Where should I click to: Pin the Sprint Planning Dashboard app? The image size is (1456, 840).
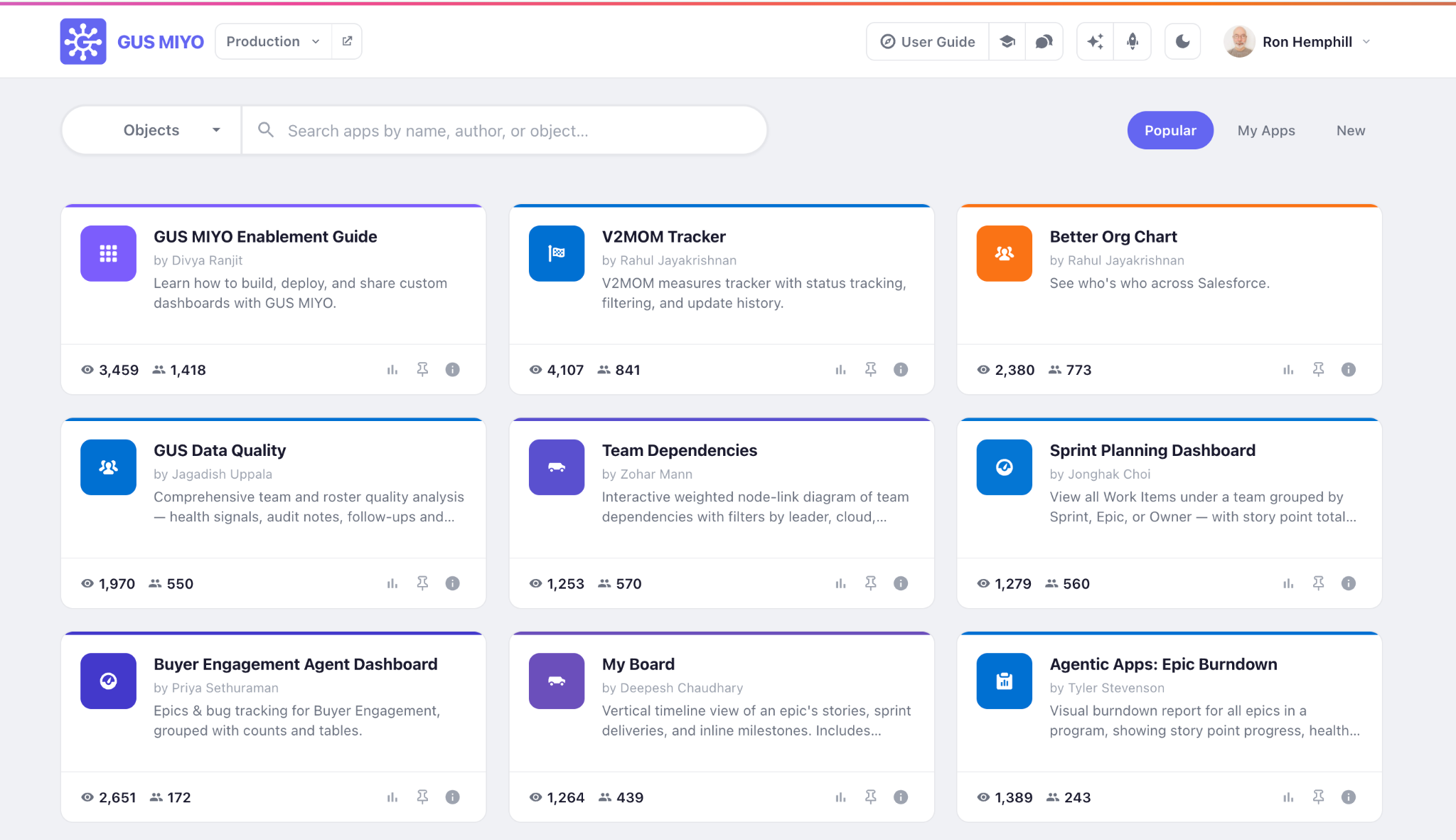click(x=1318, y=583)
